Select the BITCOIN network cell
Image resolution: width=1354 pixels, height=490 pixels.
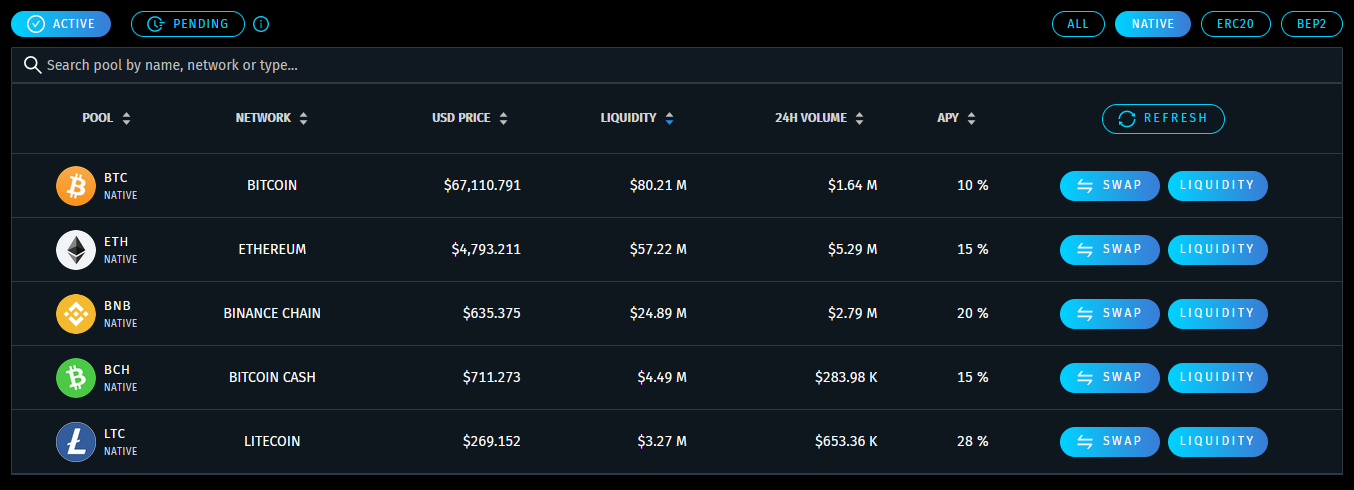pos(272,186)
